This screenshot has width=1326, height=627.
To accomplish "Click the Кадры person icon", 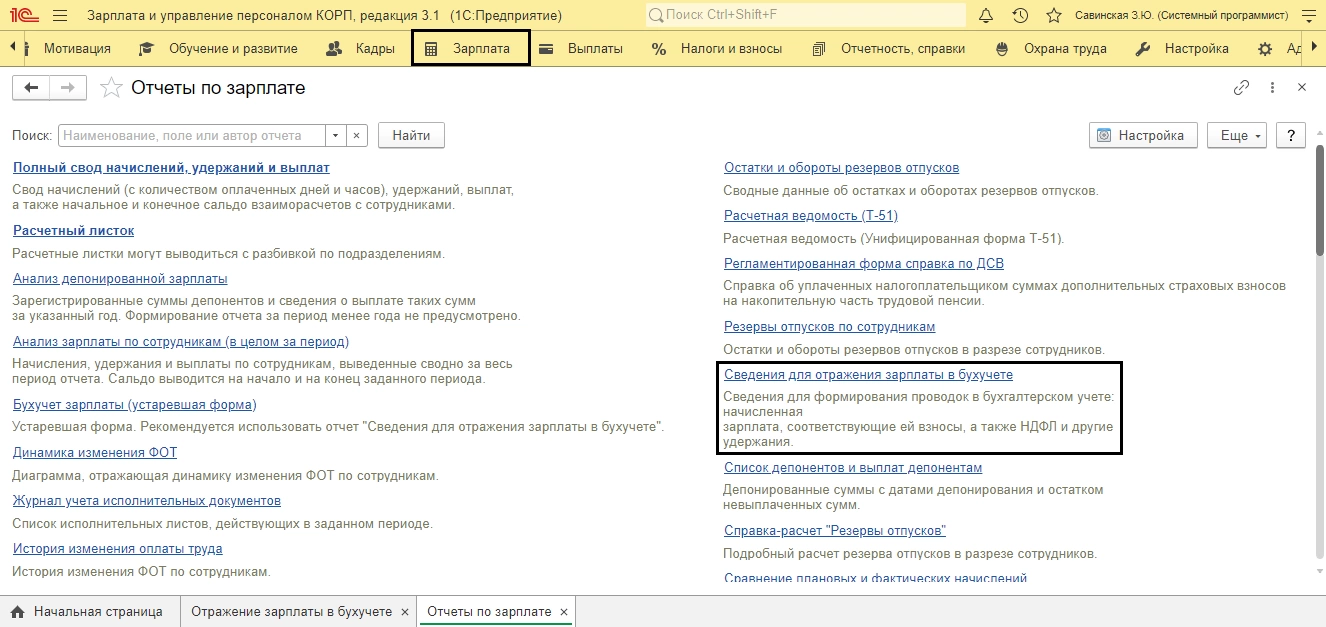I will [x=335, y=48].
